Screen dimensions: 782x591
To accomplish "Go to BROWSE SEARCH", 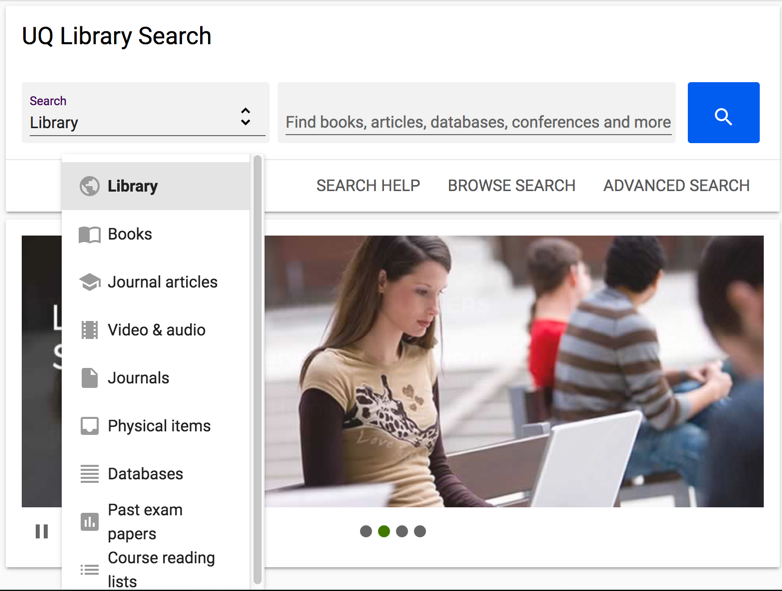I will [511, 185].
